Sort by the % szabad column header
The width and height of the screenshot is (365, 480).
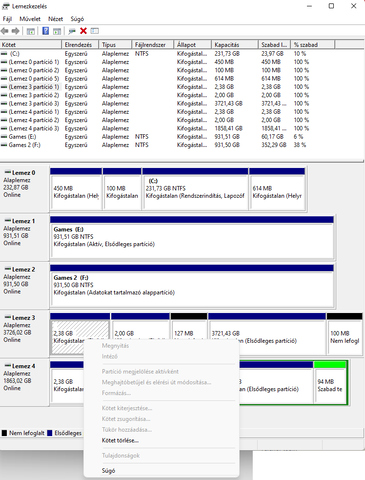313,45
